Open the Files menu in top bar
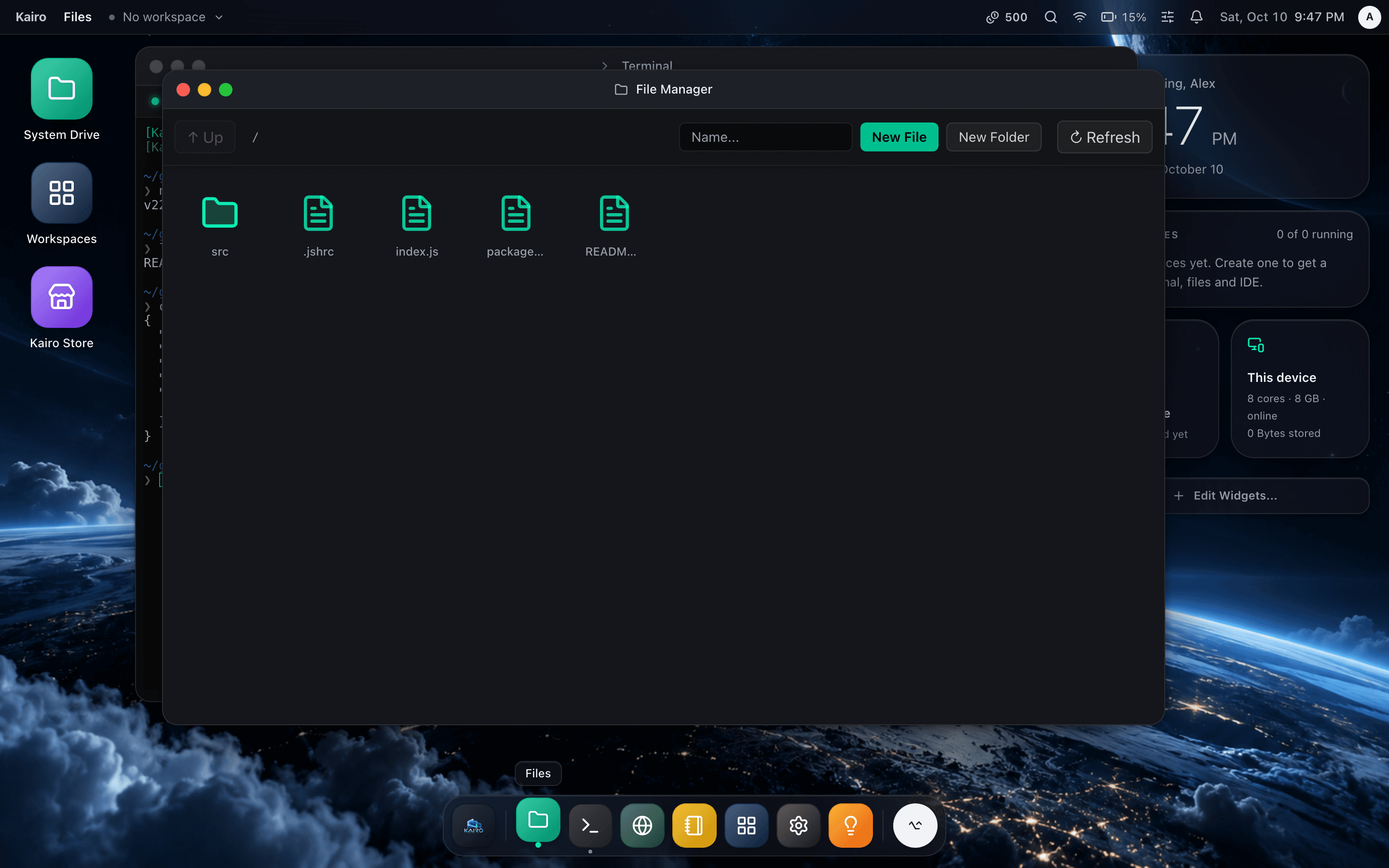 coord(78,17)
